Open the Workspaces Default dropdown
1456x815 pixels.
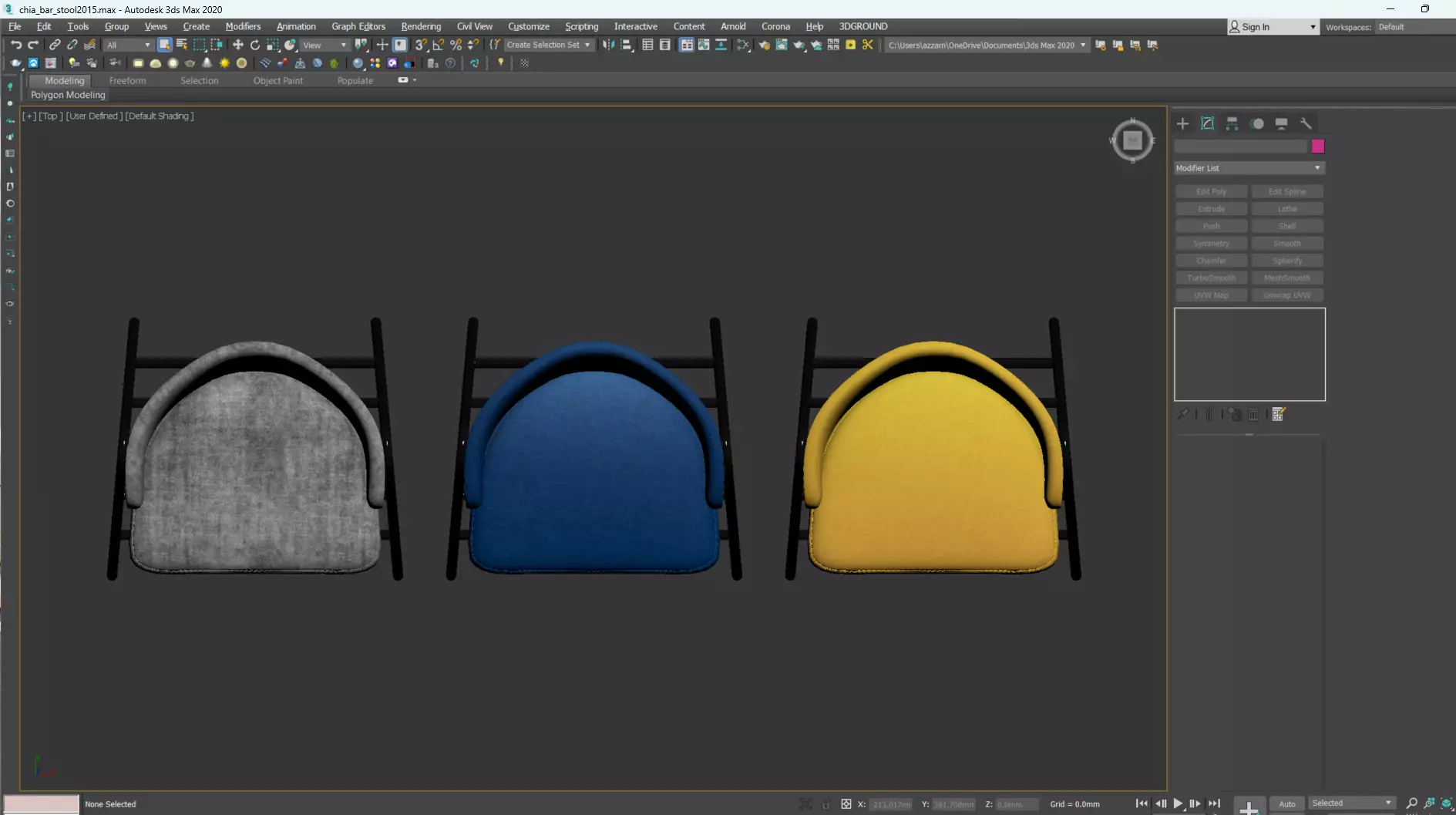click(x=1414, y=27)
